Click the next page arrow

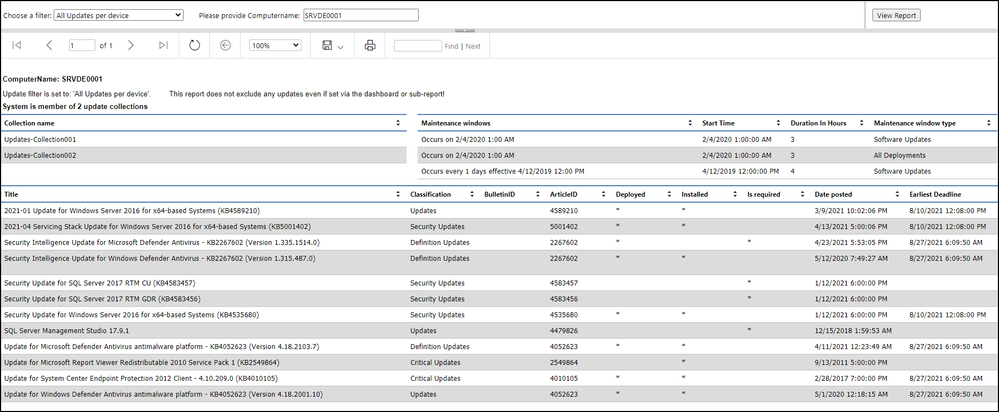(131, 46)
